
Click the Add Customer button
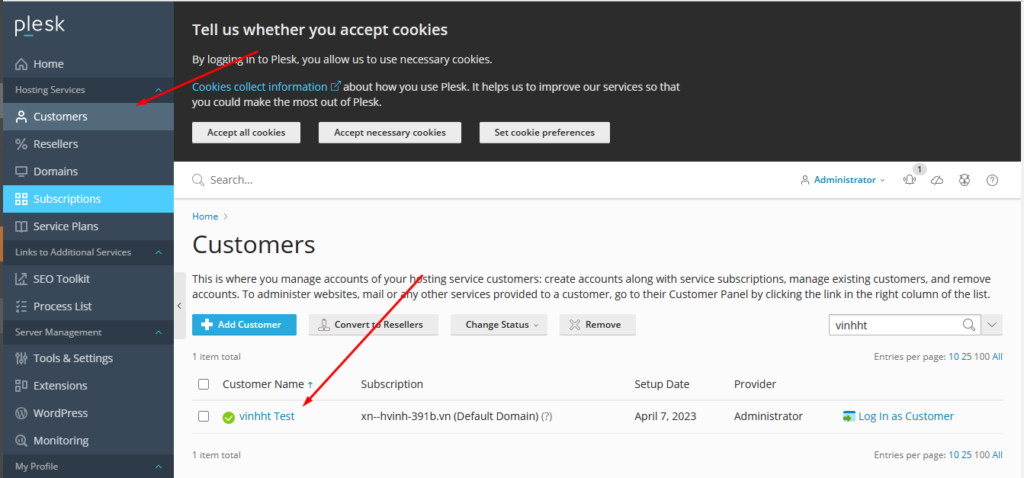tap(244, 325)
